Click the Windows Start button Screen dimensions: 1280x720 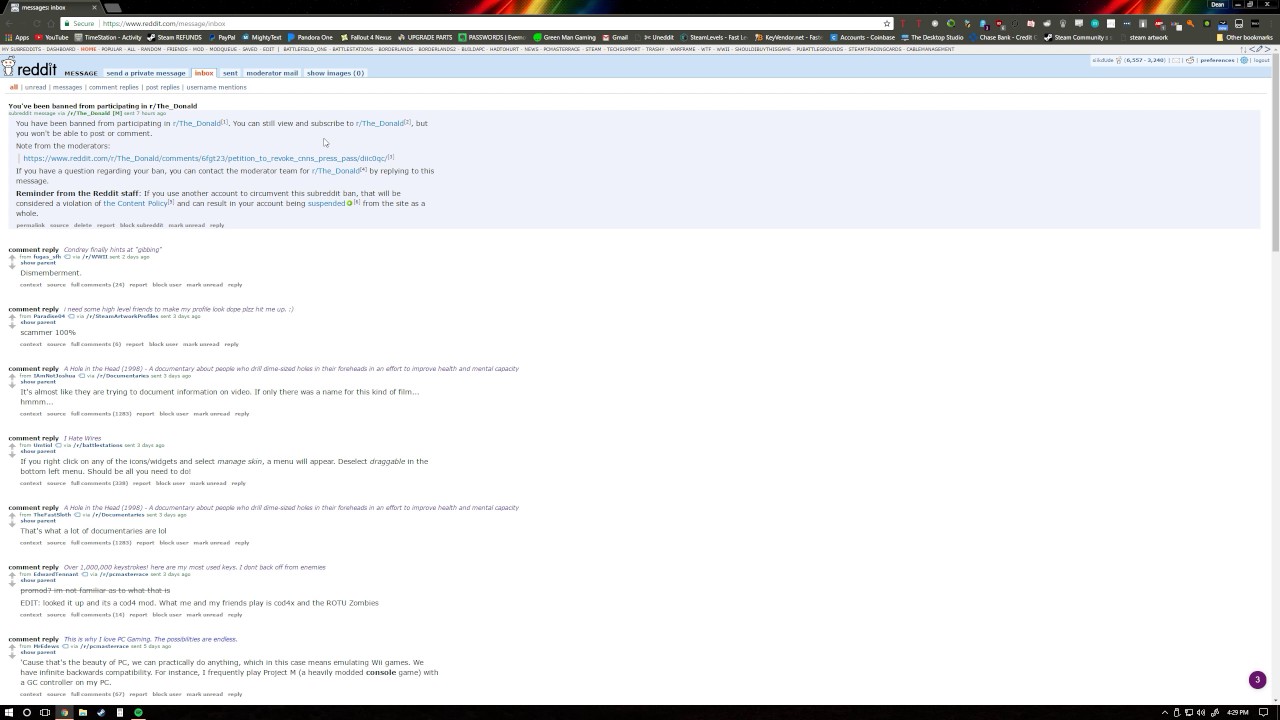(x=9, y=712)
